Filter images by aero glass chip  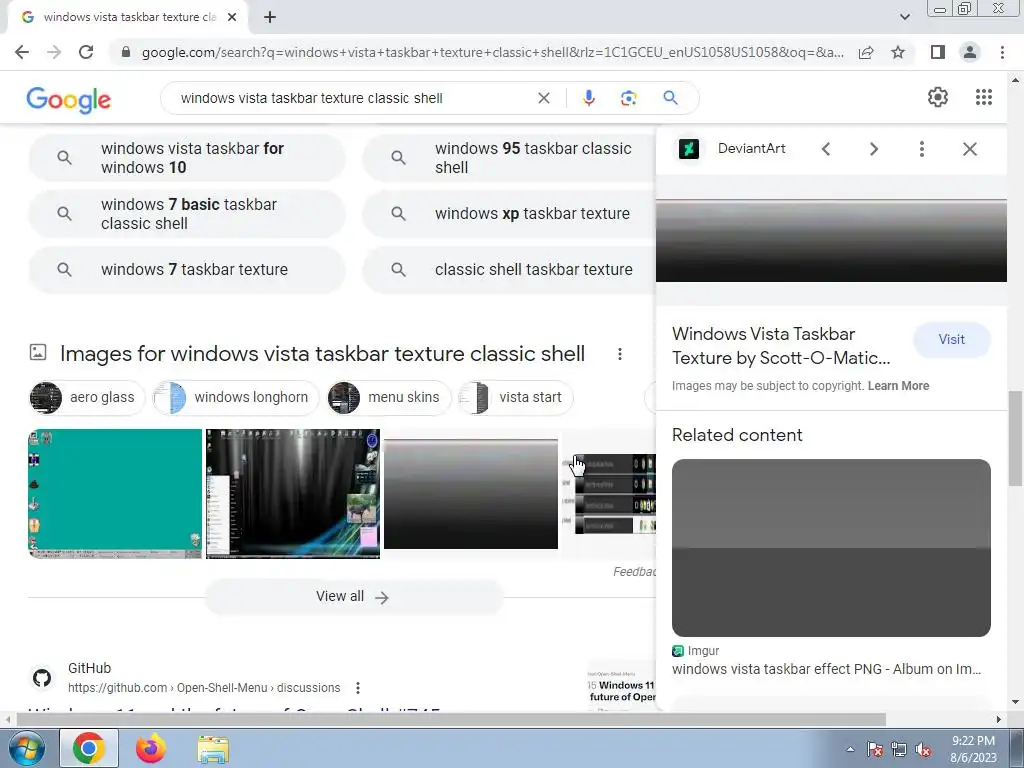click(x=87, y=397)
